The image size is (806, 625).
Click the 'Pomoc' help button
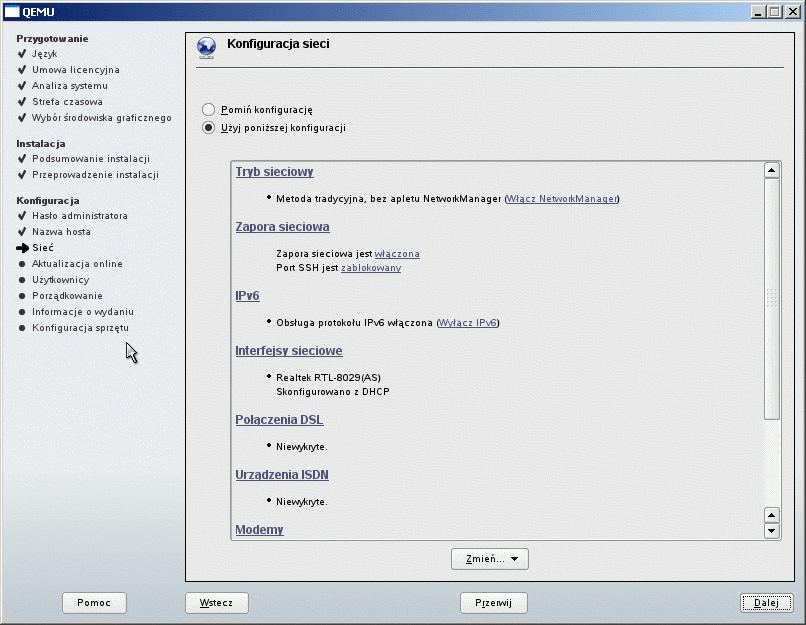click(93, 603)
